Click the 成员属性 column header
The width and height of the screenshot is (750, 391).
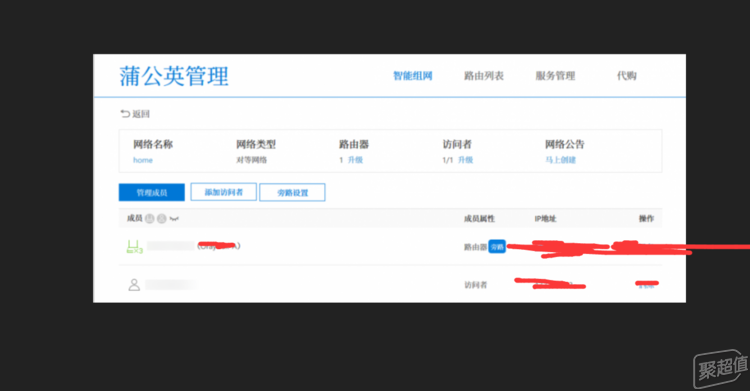pyautogui.click(x=479, y=219)
